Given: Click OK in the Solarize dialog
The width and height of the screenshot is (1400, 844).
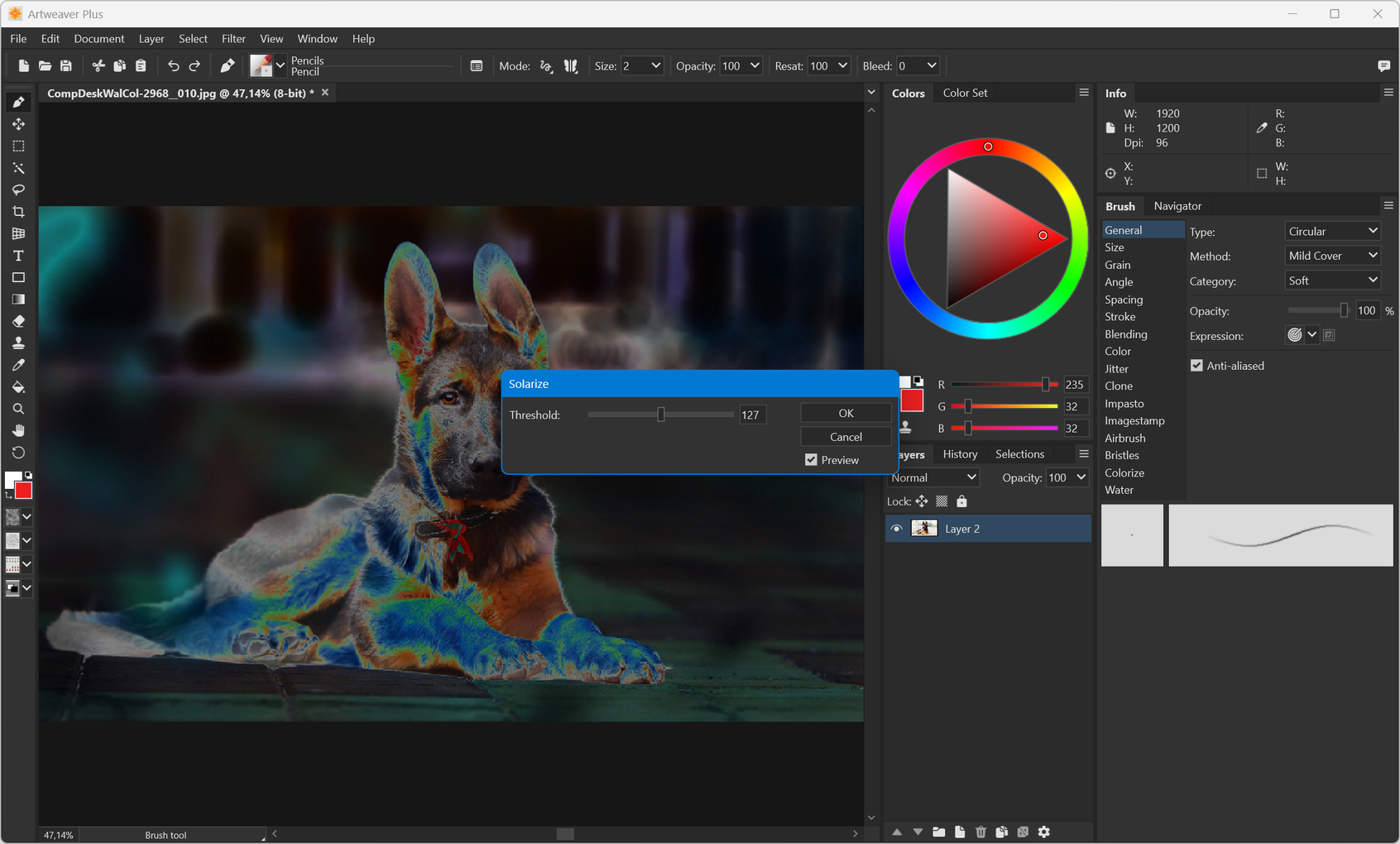Looking at the screenshot, I should [x=846, y=413].
